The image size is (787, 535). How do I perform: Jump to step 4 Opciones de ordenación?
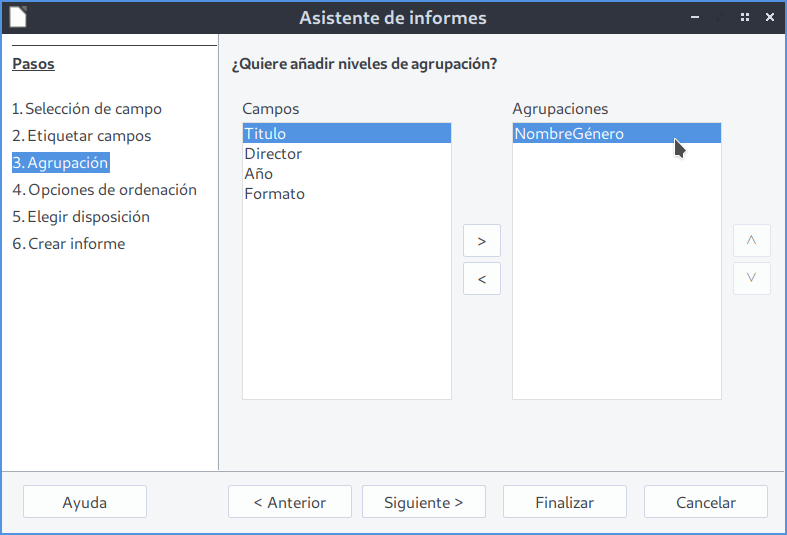tap(104, 189)
